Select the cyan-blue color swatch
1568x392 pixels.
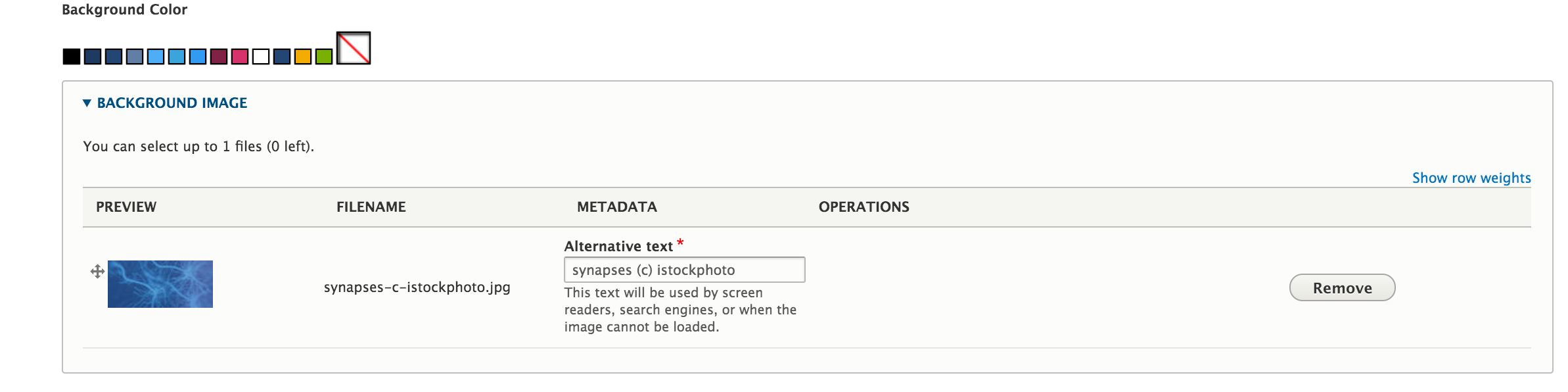176,56
